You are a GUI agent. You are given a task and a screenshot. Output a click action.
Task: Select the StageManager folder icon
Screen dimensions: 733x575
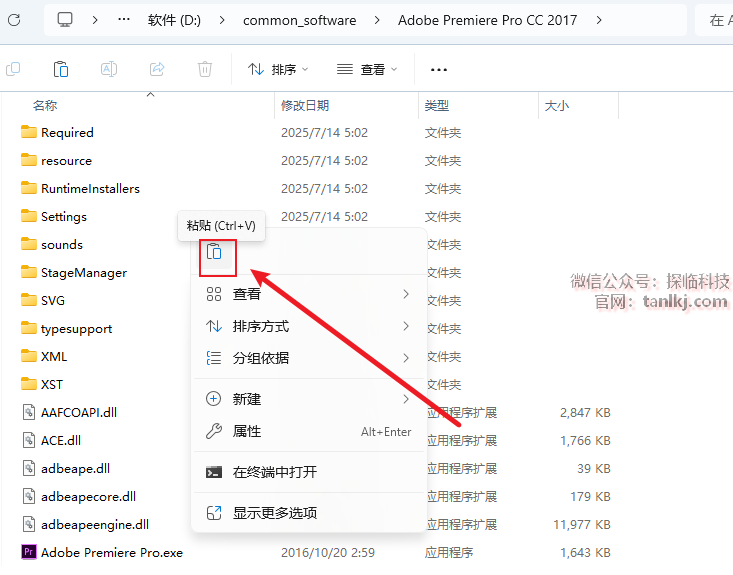[x=29, y=273]
